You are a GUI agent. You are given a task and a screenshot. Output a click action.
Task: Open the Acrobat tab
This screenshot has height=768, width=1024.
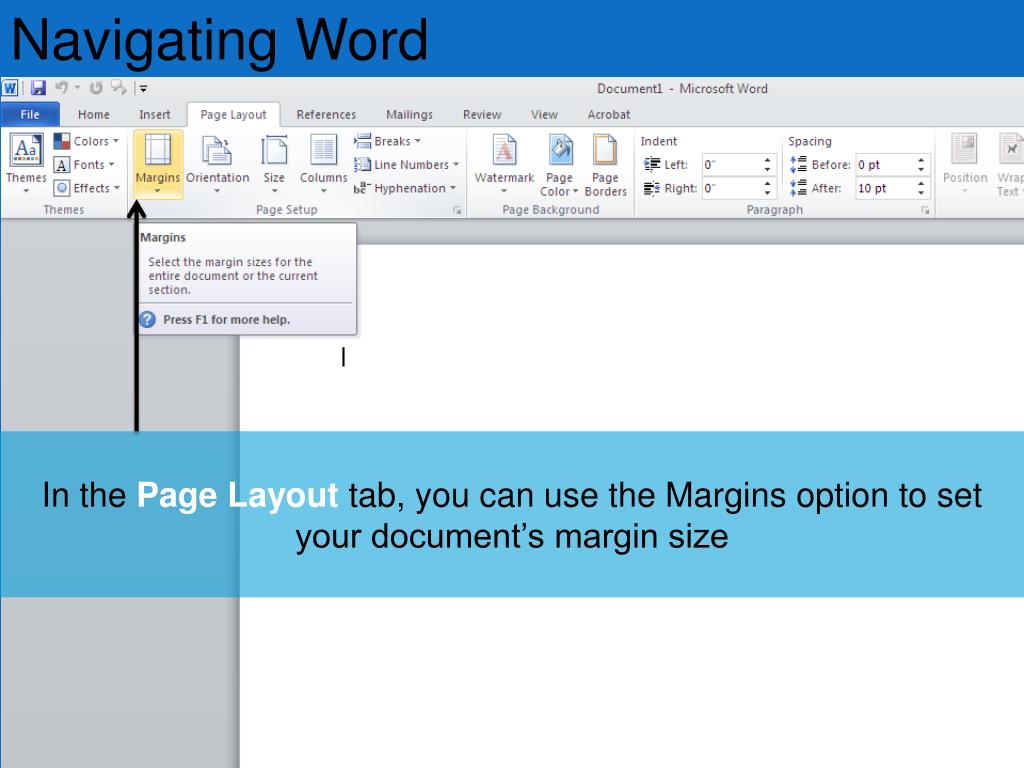[609, 114]
